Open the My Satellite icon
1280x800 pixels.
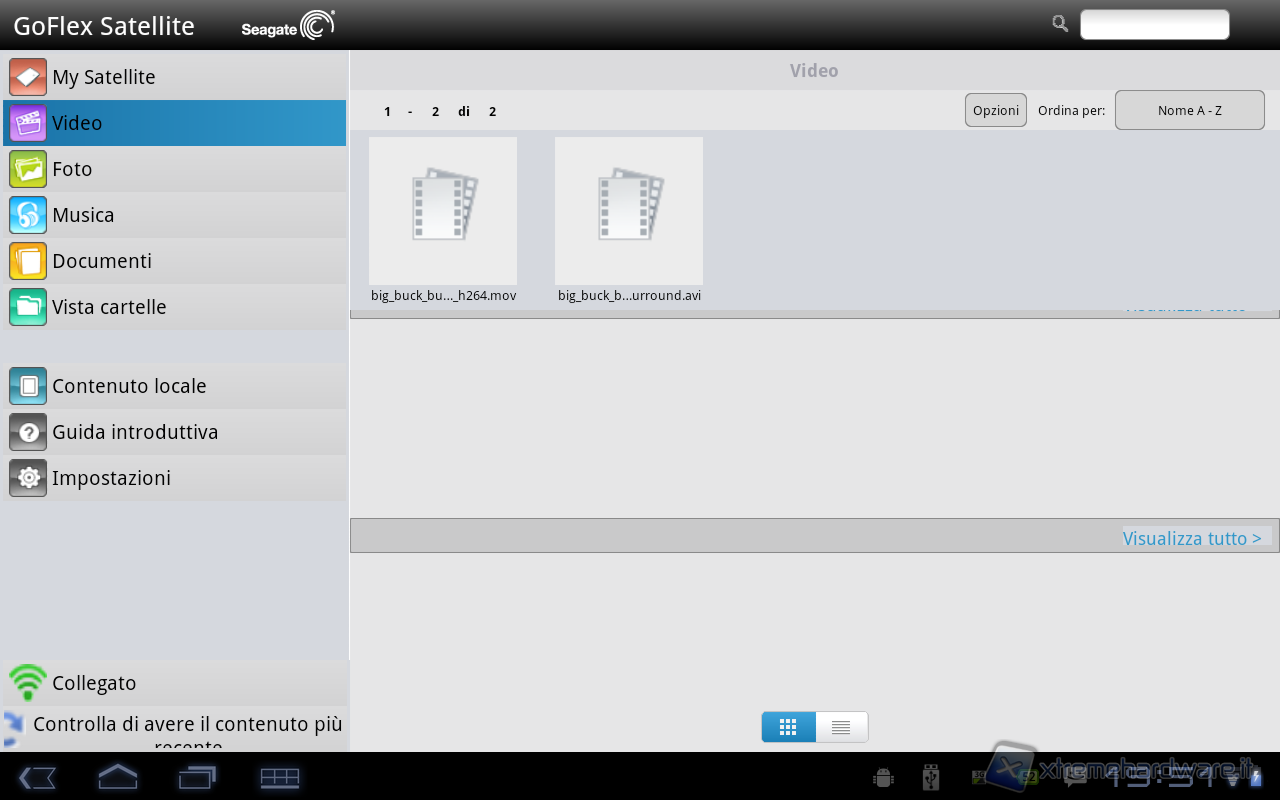[28, 77]
